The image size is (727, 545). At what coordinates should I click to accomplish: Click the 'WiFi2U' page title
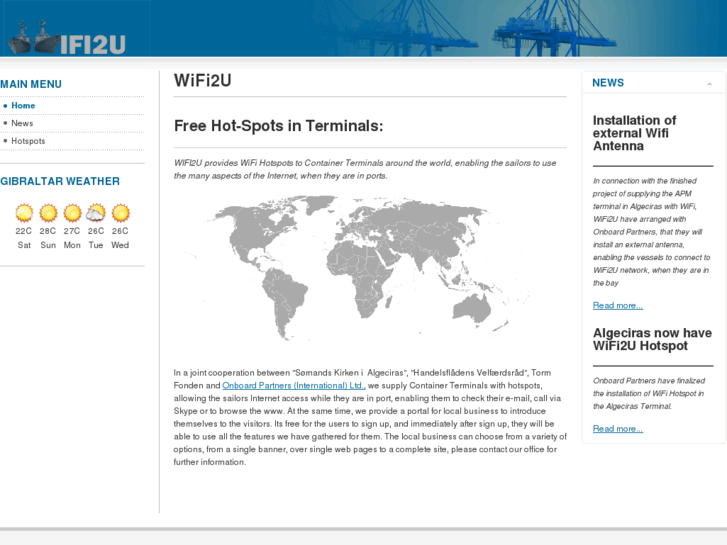[x=203, y=81]
